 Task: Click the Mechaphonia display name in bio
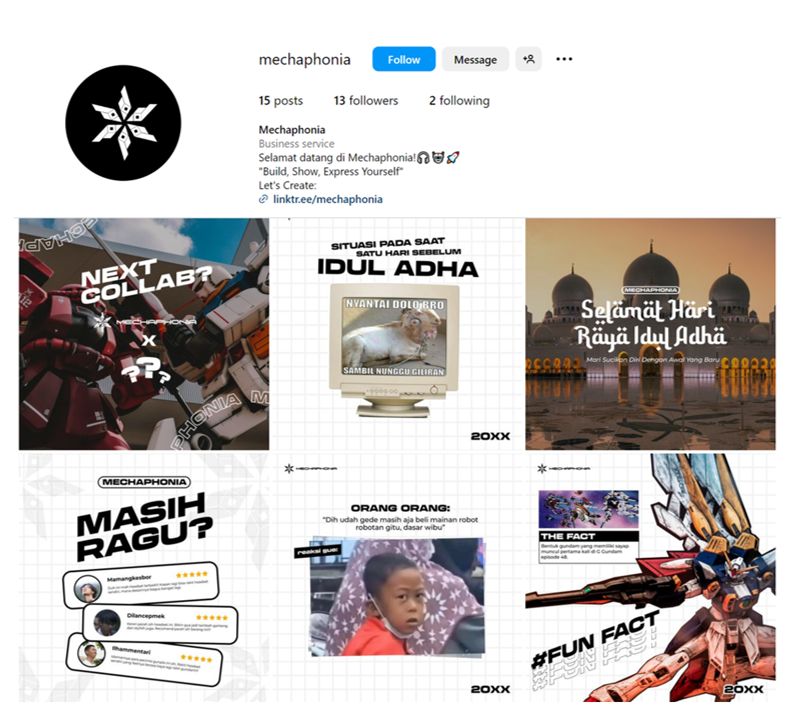click(x=292, y=130)
